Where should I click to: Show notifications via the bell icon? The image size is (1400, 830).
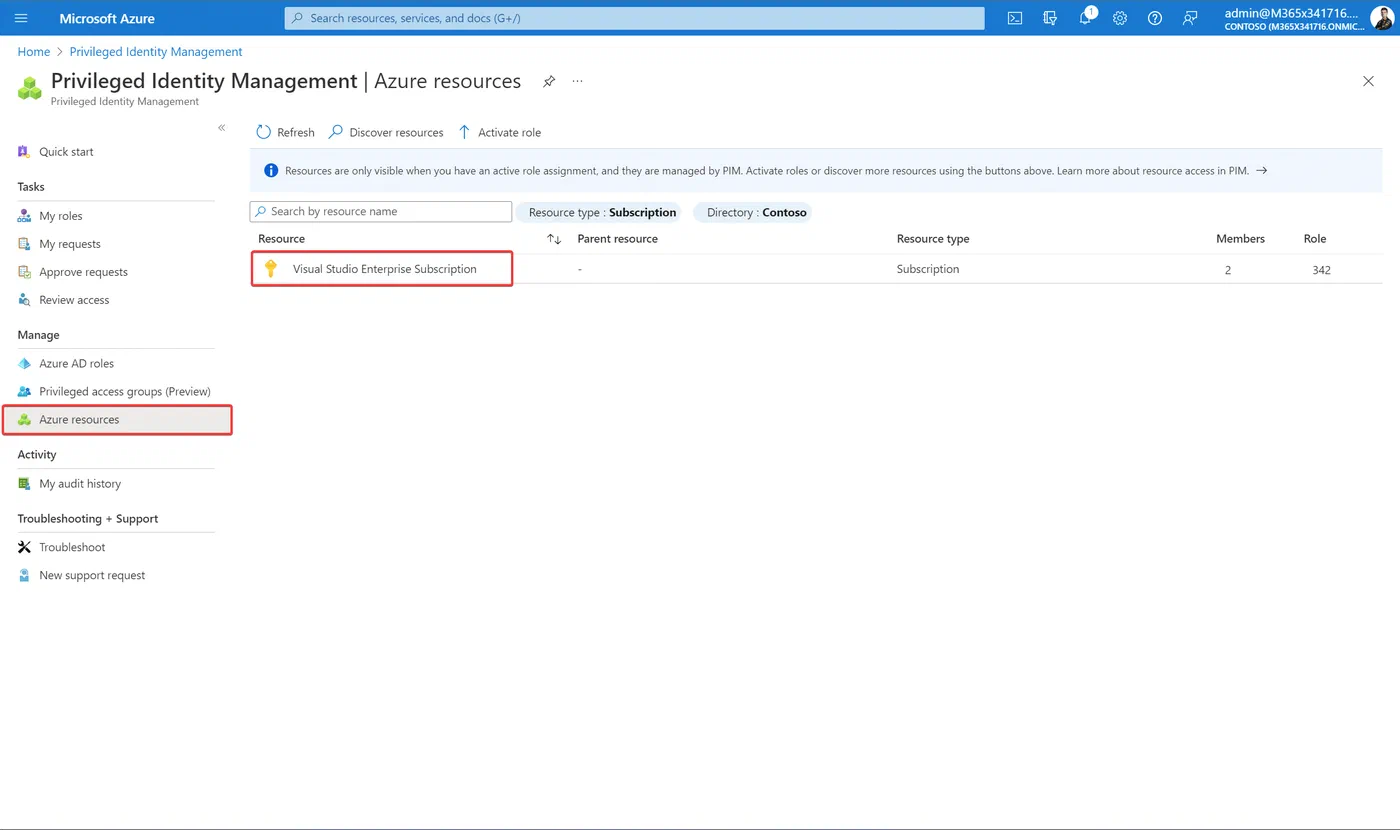tap(1086, 18)
